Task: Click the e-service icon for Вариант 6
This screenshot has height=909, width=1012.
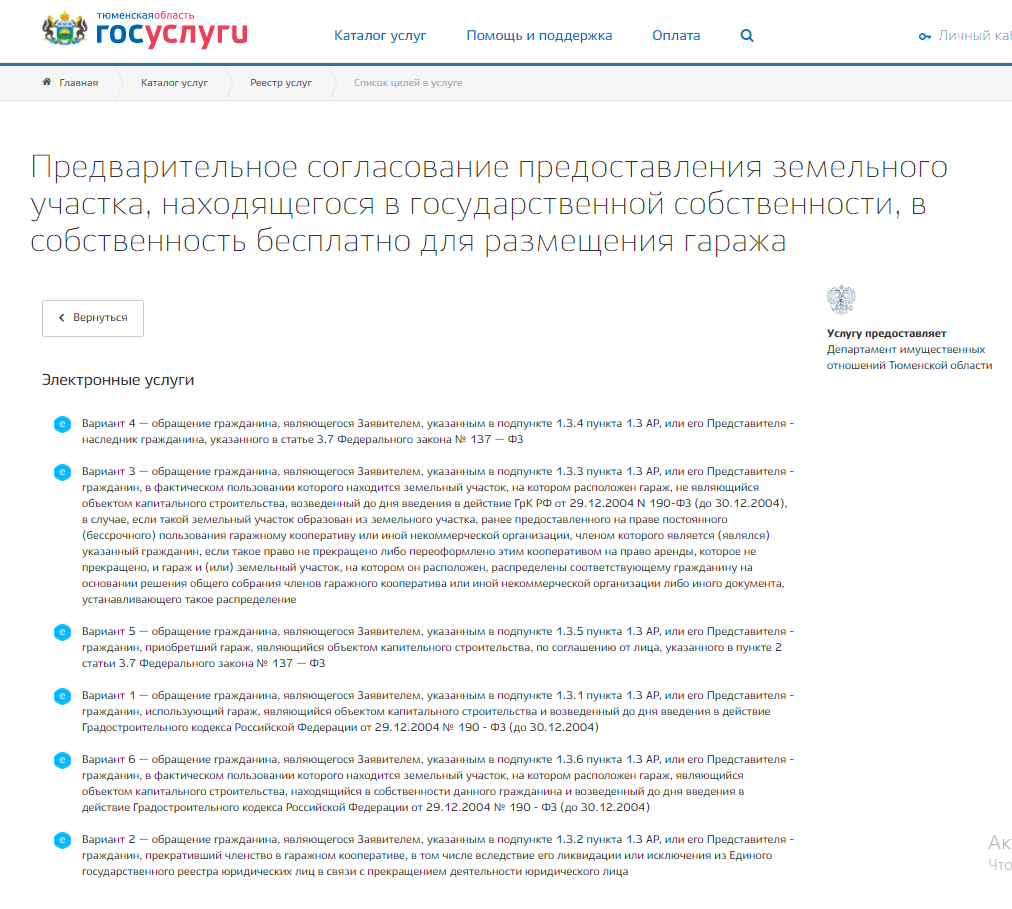Action: pyautogui.click(x=62, y=759)
